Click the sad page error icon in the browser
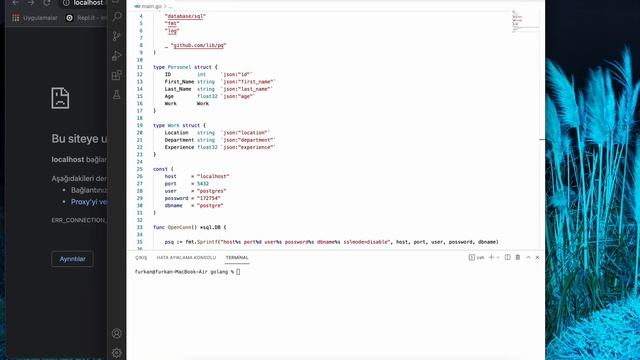640x360 pixels. (60, 98)
